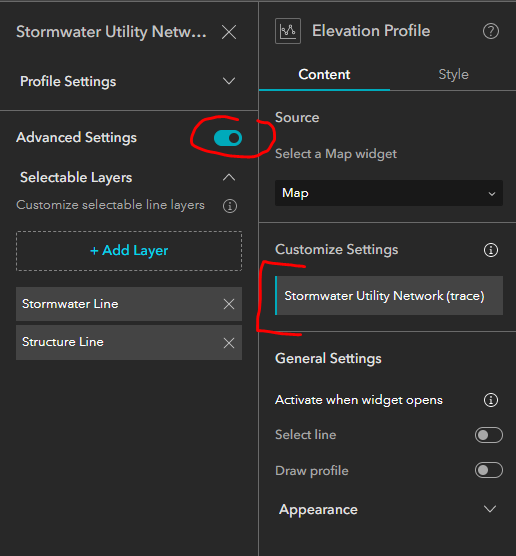Remove the Stormwater Line layer

(x=229, y=304)
